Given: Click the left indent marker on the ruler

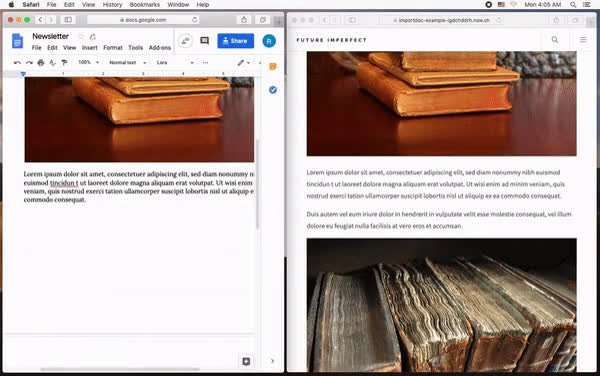Looking at the screenshot, I should click(x=23, y=73).
